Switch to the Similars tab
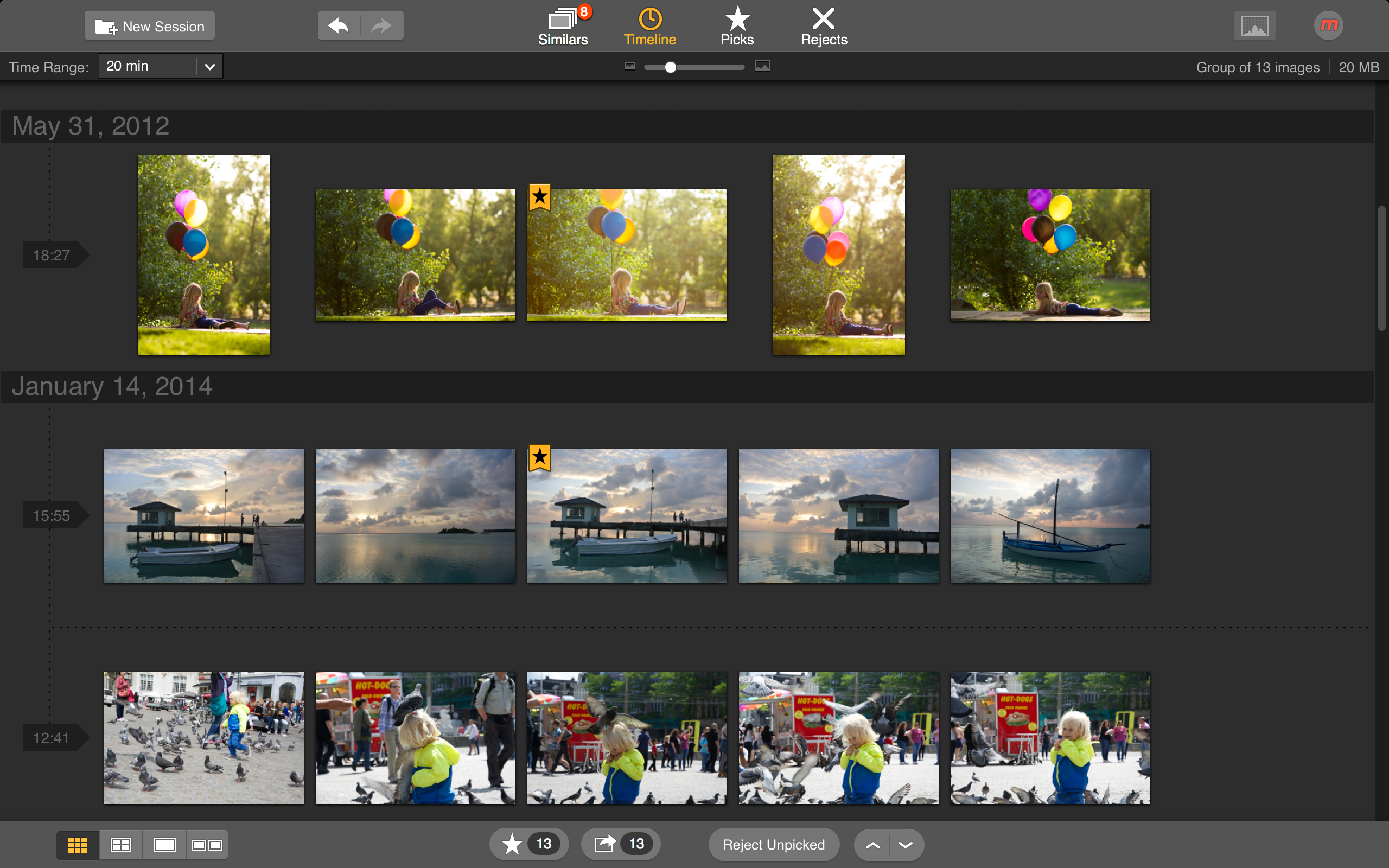This screenshot has width=1389, height=868. tap(563, 27)
